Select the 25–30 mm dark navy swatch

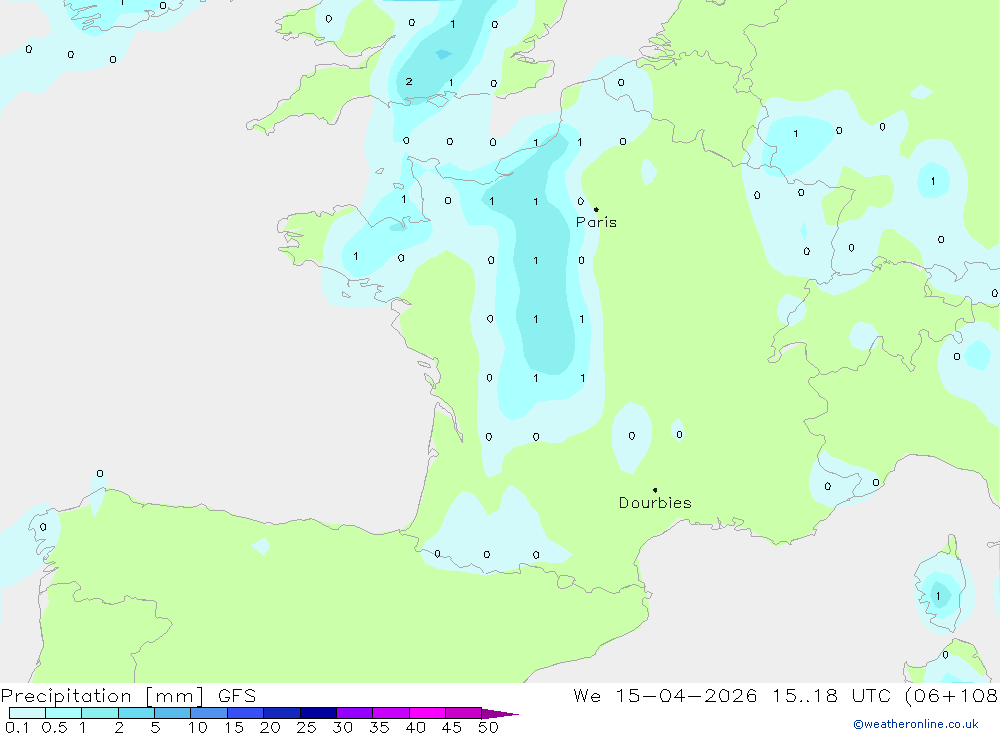coord(318,713)
